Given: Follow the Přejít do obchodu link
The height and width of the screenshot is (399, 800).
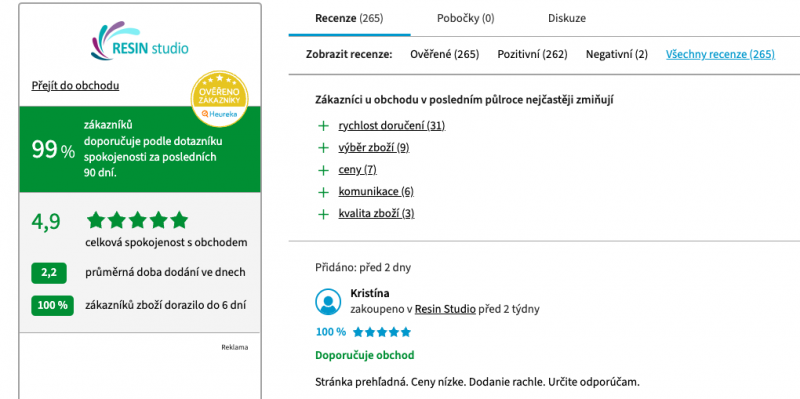Looking at the screenshot, I should click(76, 85).
